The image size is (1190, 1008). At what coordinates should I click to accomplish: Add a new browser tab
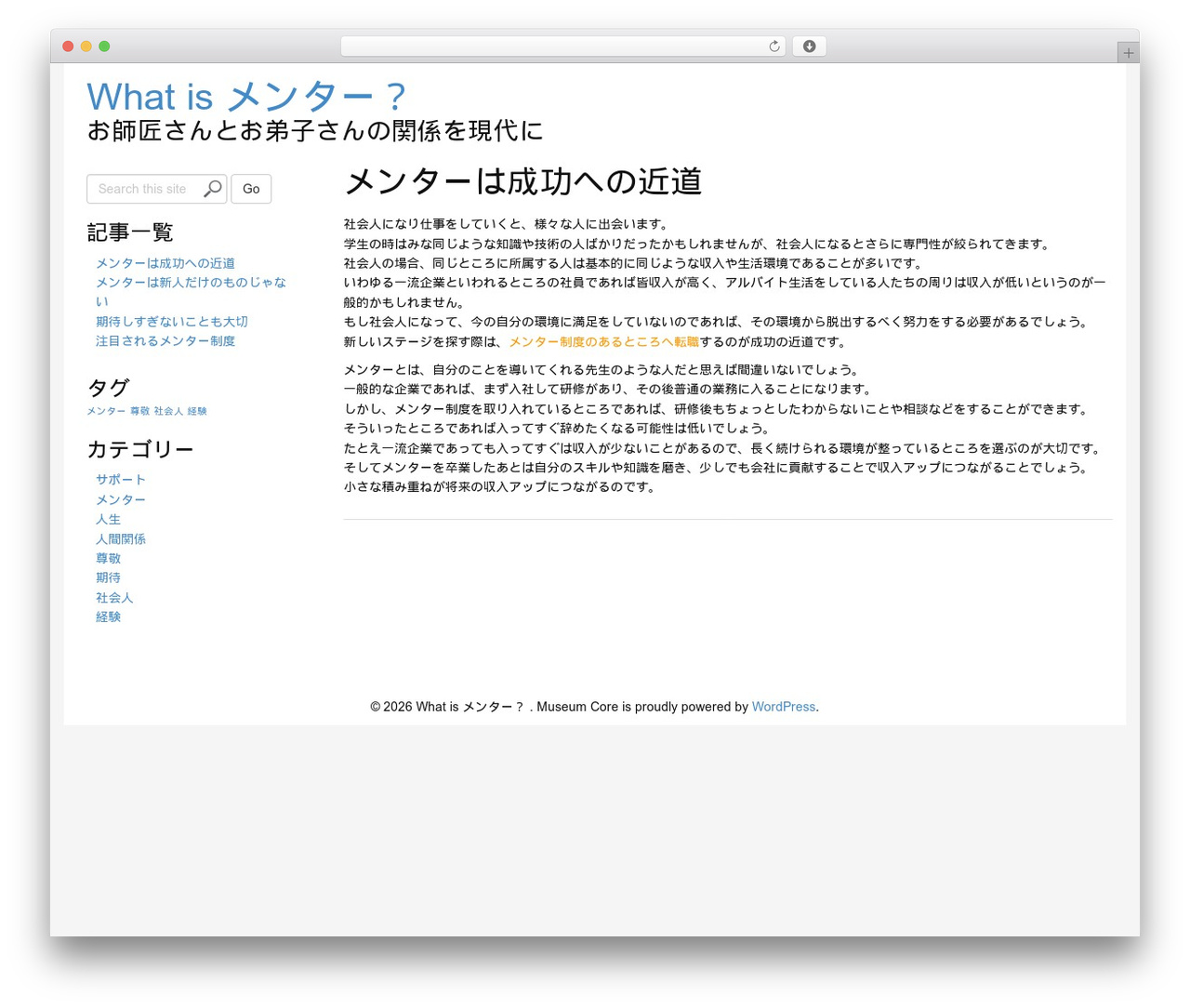pyautogui.click(x=1128, y=53)
